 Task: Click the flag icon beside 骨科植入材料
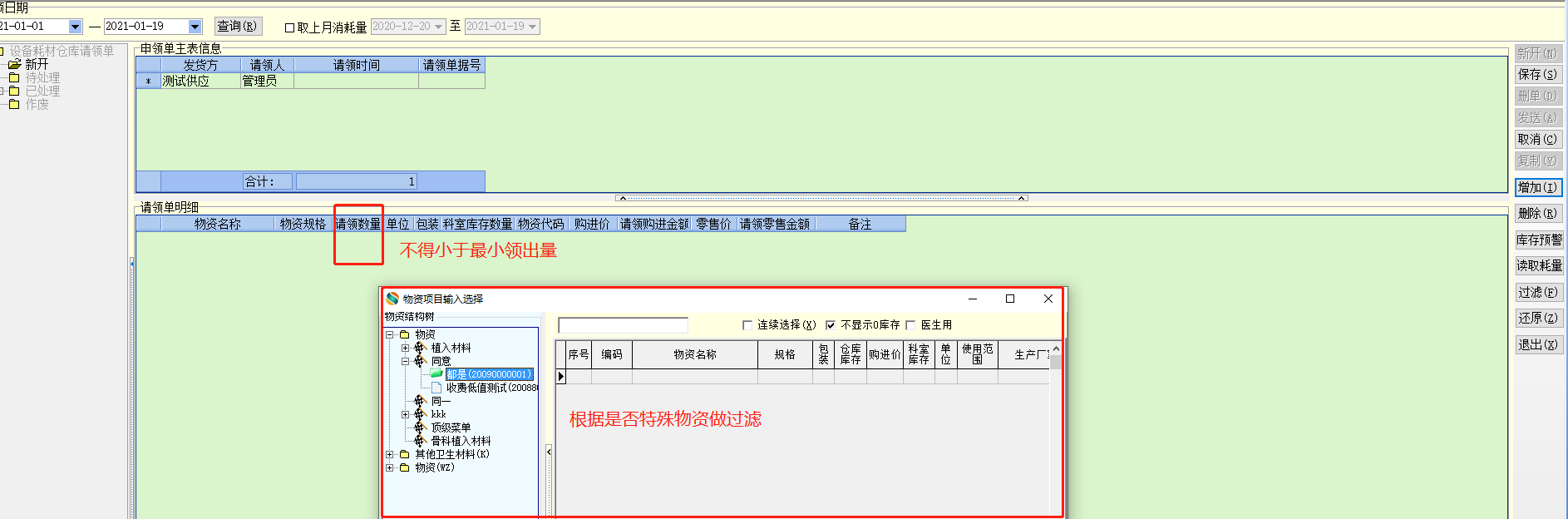coord(420,441)
